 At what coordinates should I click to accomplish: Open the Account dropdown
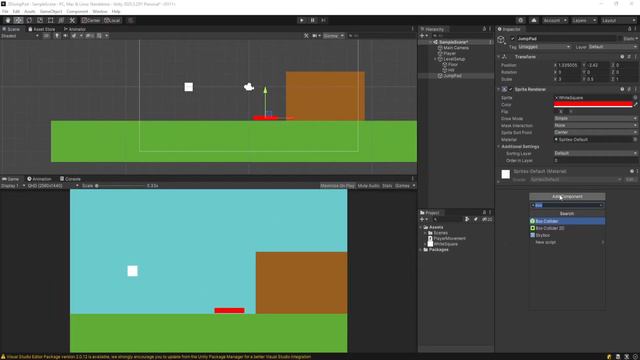(554, 20)
